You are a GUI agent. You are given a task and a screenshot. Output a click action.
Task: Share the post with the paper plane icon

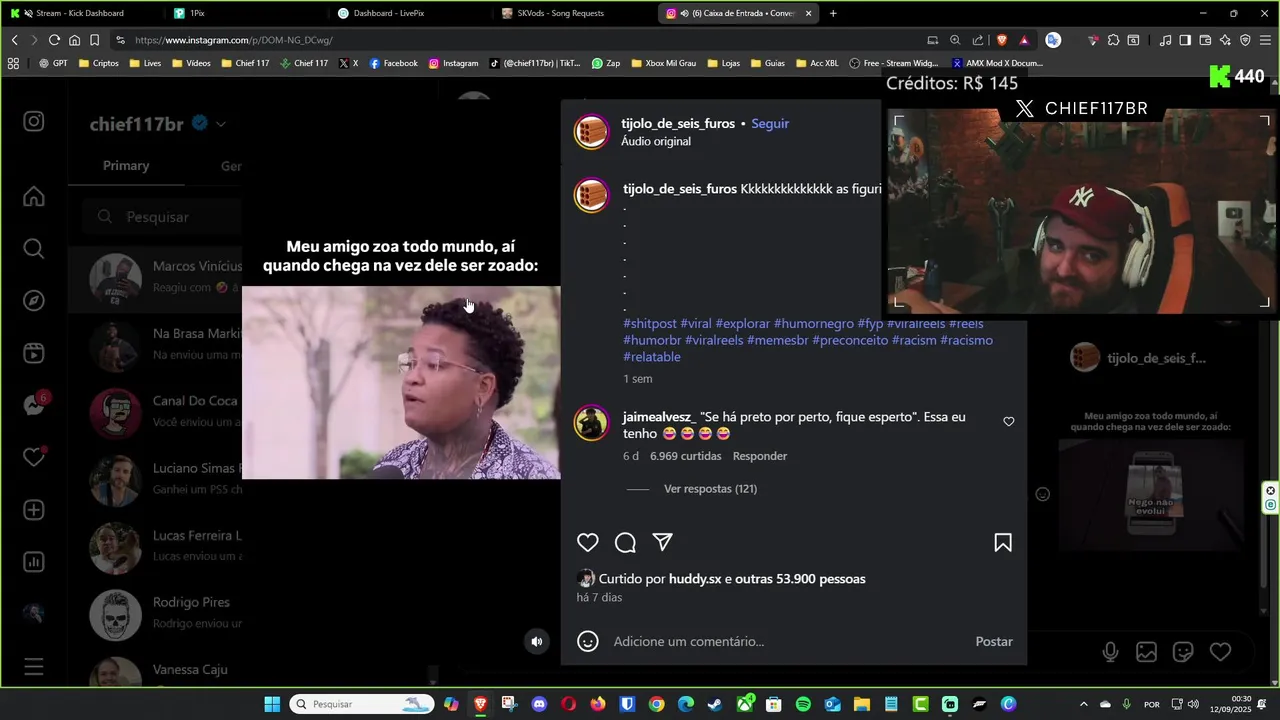662,542
